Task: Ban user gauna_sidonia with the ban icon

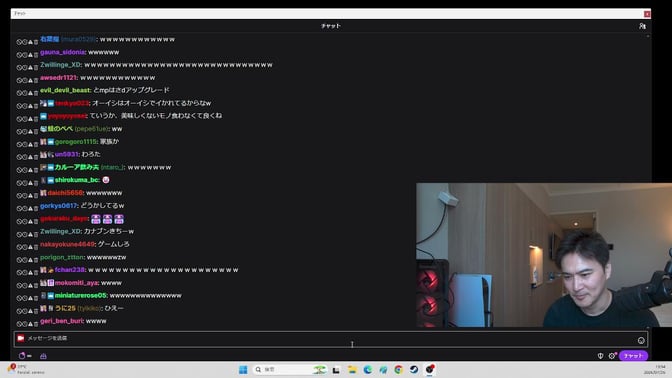Action: tap(19, 55)
